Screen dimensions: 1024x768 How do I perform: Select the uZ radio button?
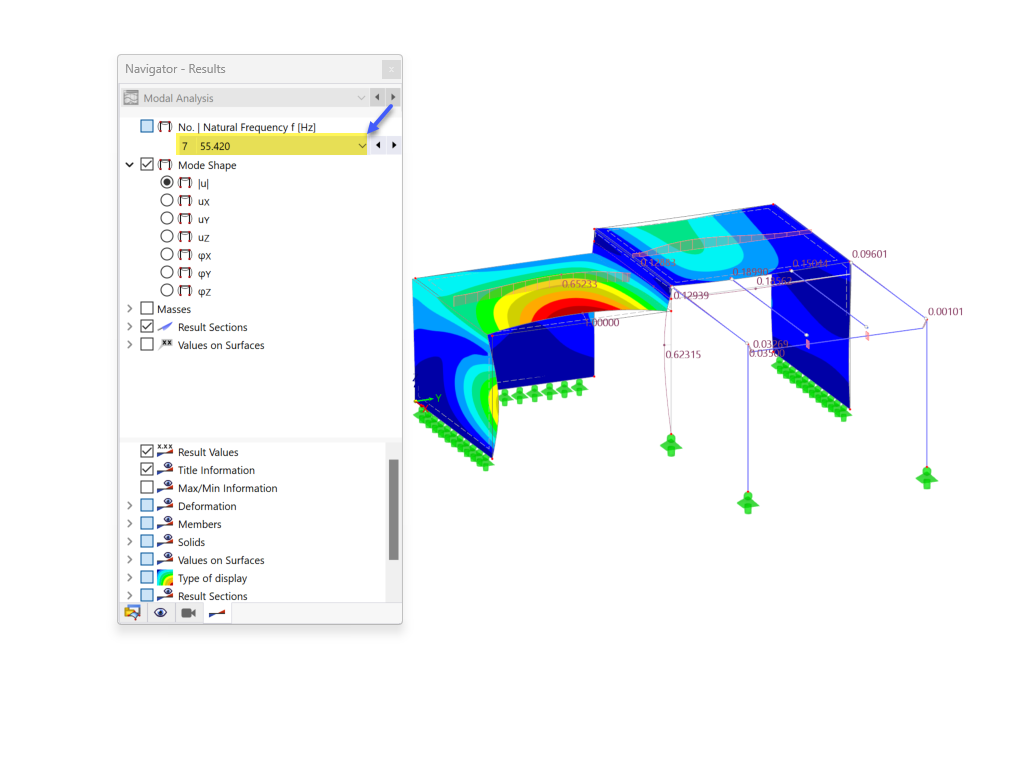[167, 236]
